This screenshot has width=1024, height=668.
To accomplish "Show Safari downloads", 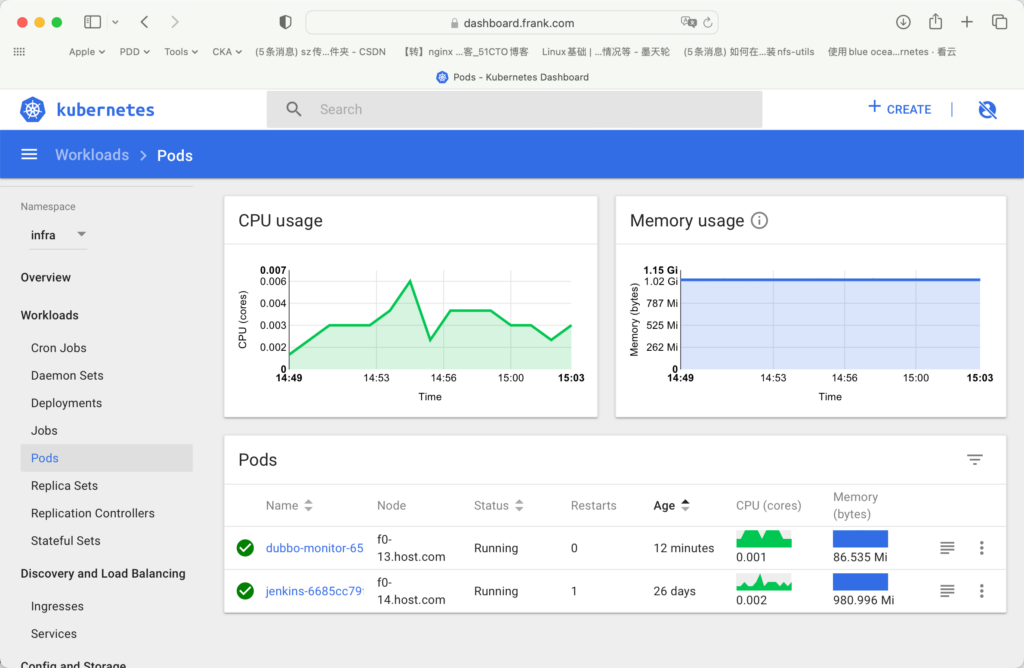I will [903, 22].
